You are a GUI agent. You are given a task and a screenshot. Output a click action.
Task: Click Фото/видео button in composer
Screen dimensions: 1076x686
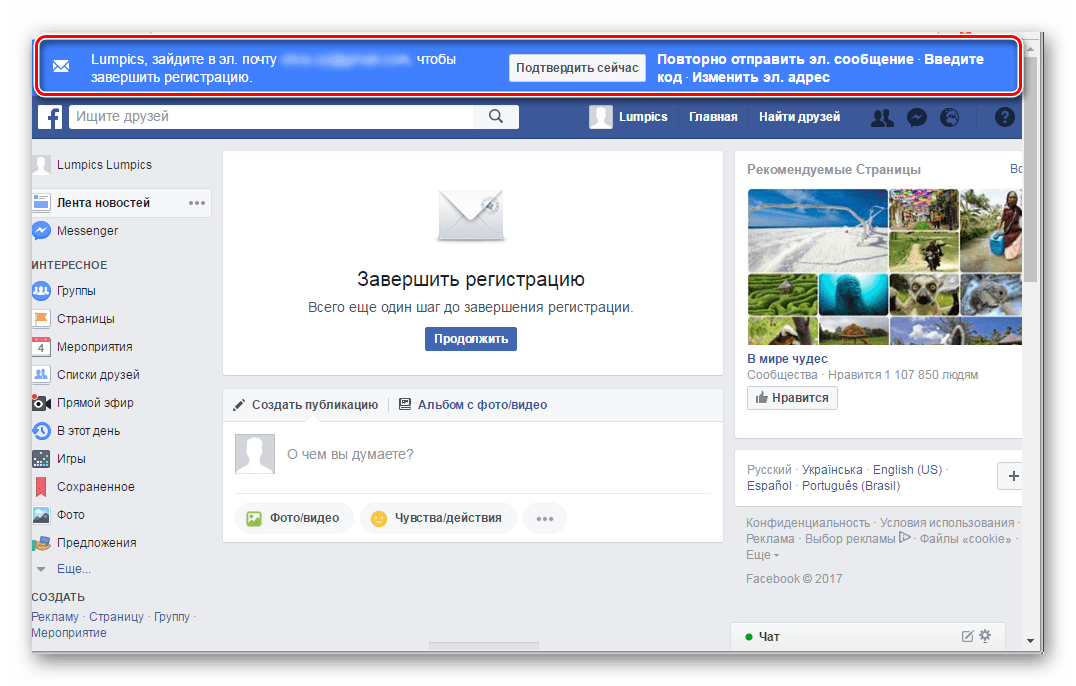click(x=294, y=519)
